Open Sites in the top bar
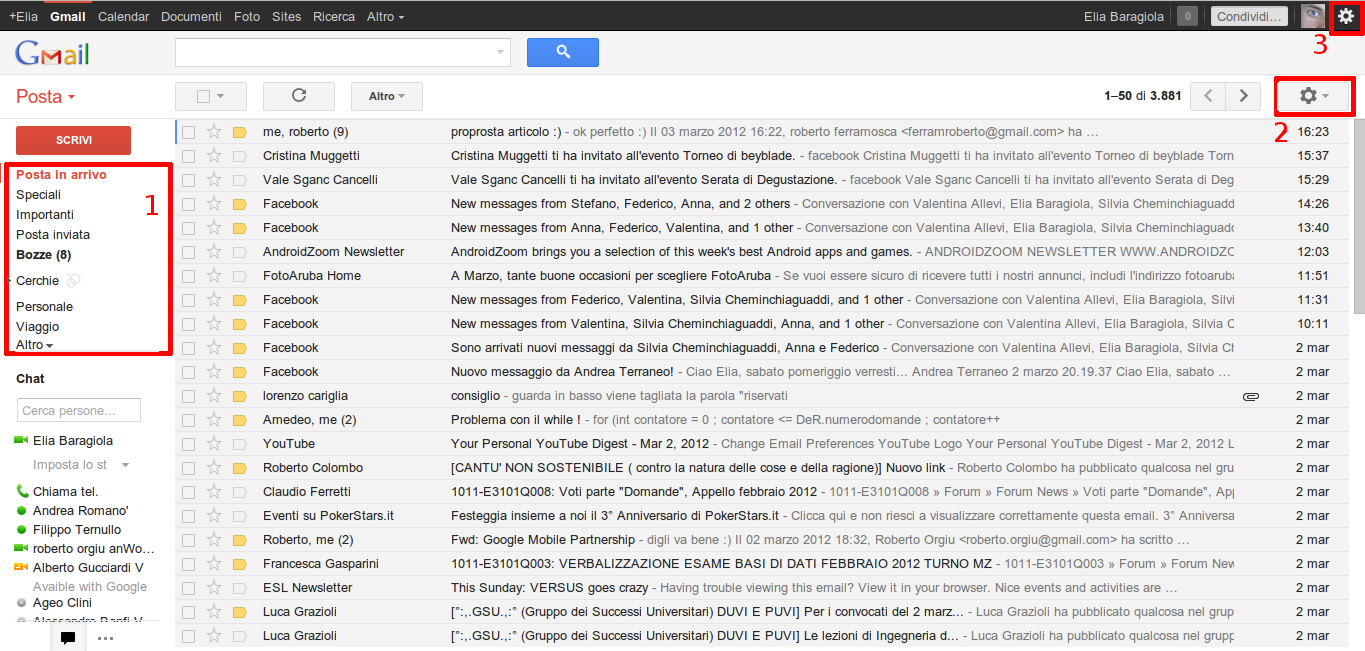The image size is (1365, 651). [286, 17]
